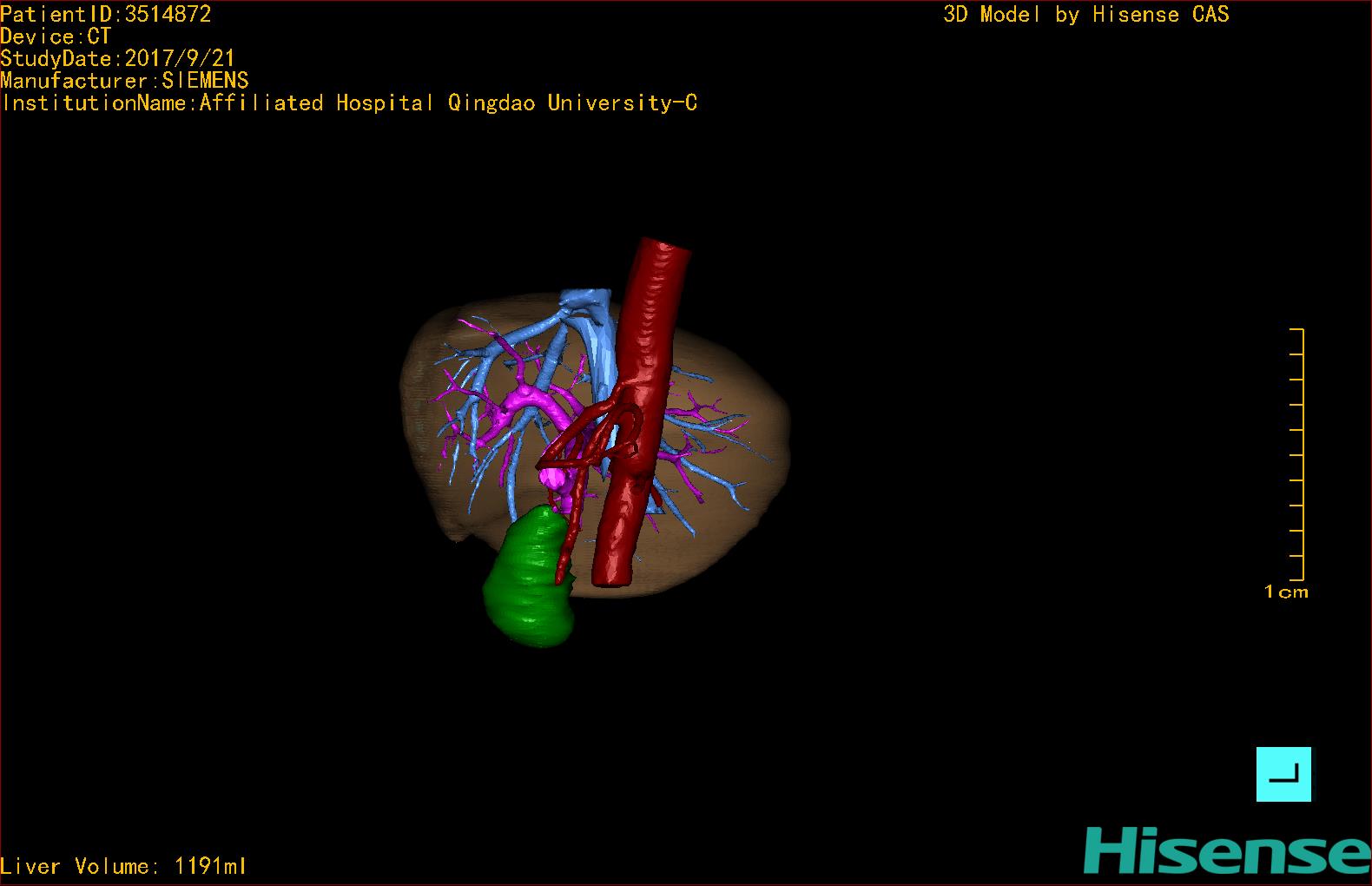The height and width of the screenshot is (886, 1372).
Task: Click the PatientID:3514872 text
Action: pos(106,14)
